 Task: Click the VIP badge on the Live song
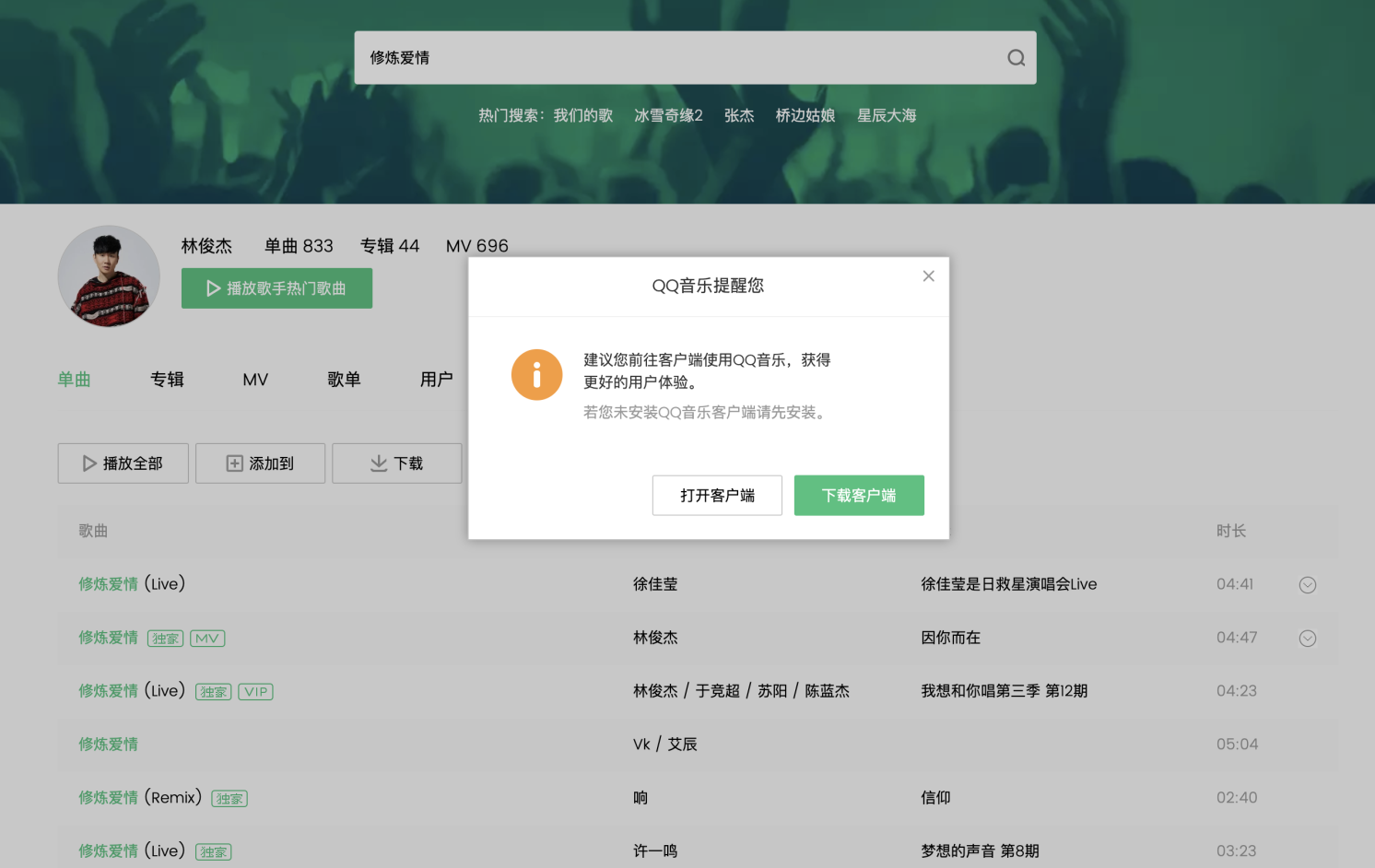tap(255, 692)
